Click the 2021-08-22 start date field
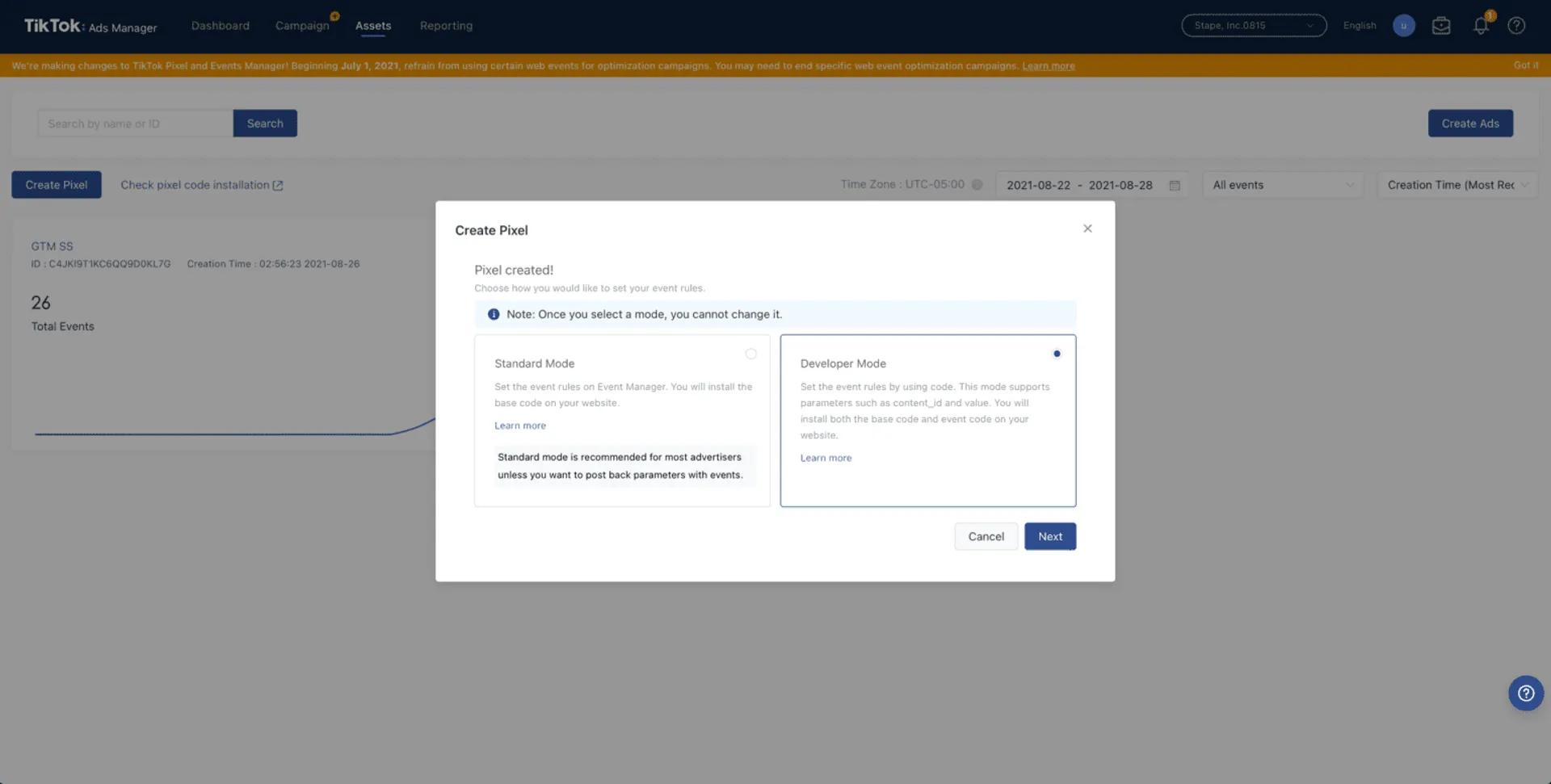The height and width of the screenshot is (784, 1551). coord(1038,185)
